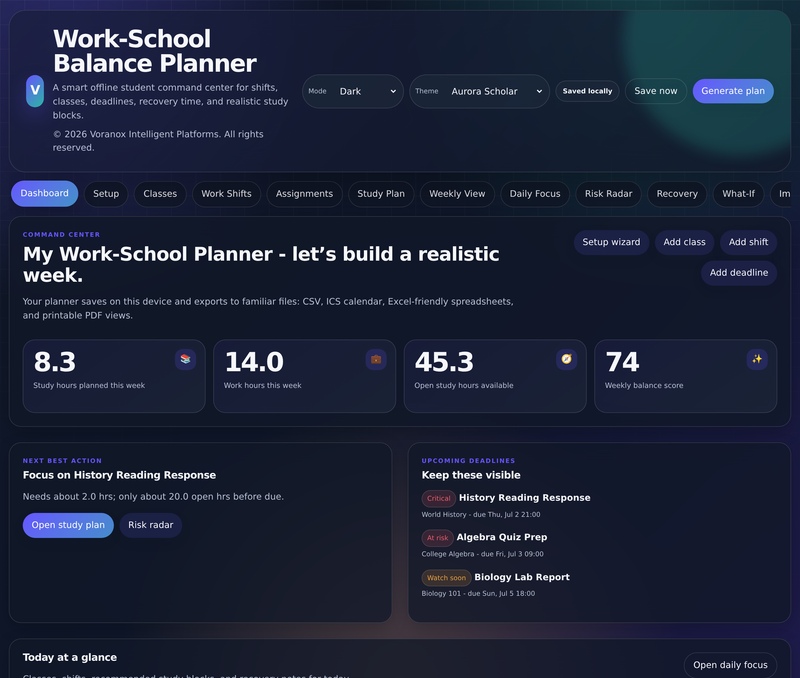Switch to the Dashboard tab
800x678 pixels.
pos(44,193)
